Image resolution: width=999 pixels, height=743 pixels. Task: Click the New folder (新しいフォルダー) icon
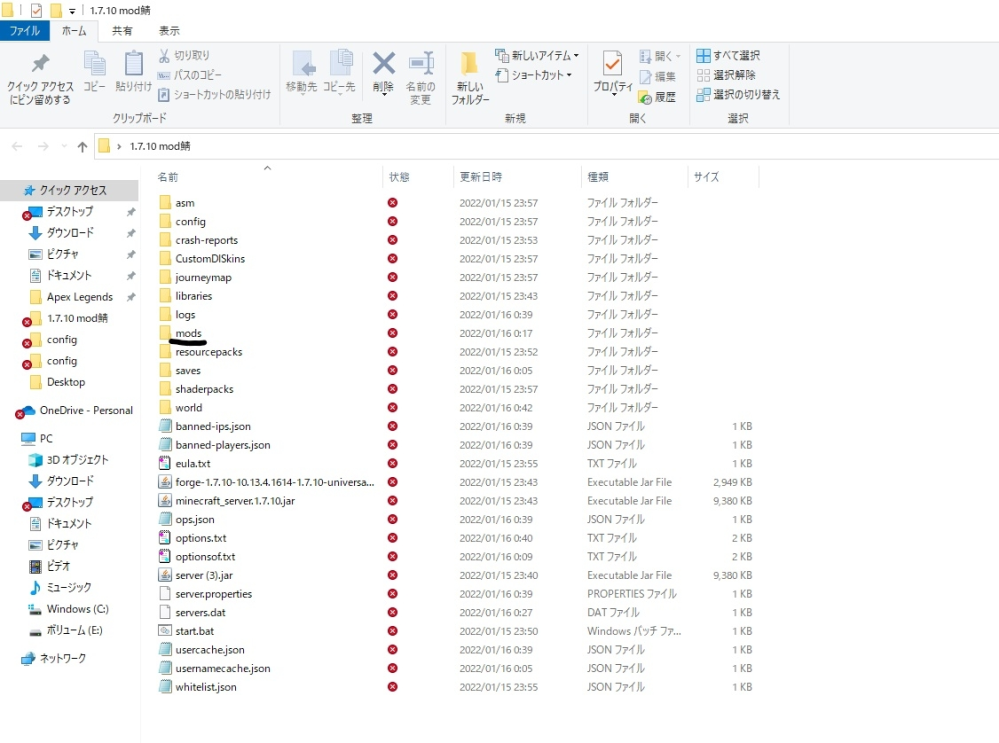coord(470,64)
